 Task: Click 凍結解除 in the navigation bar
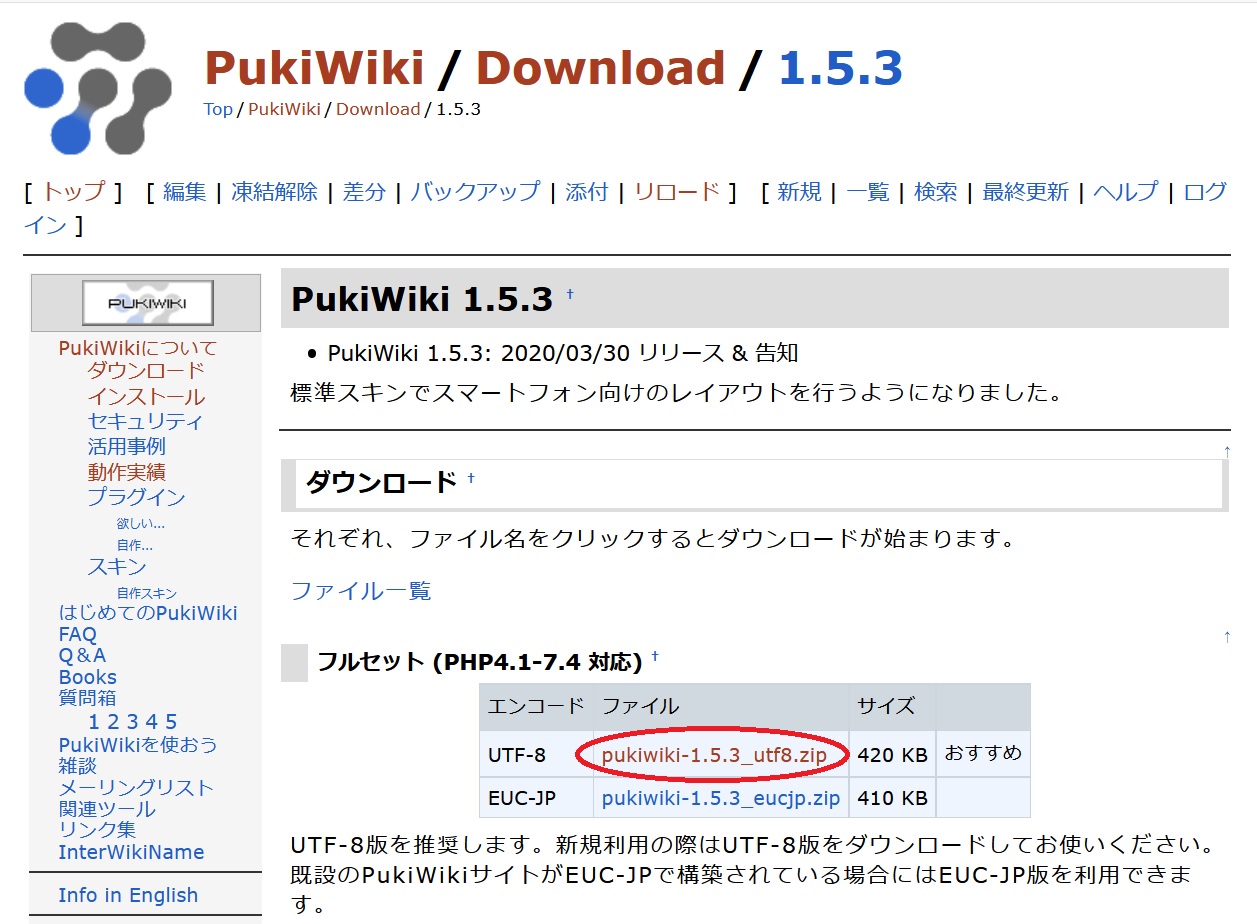tap(274, 192)
